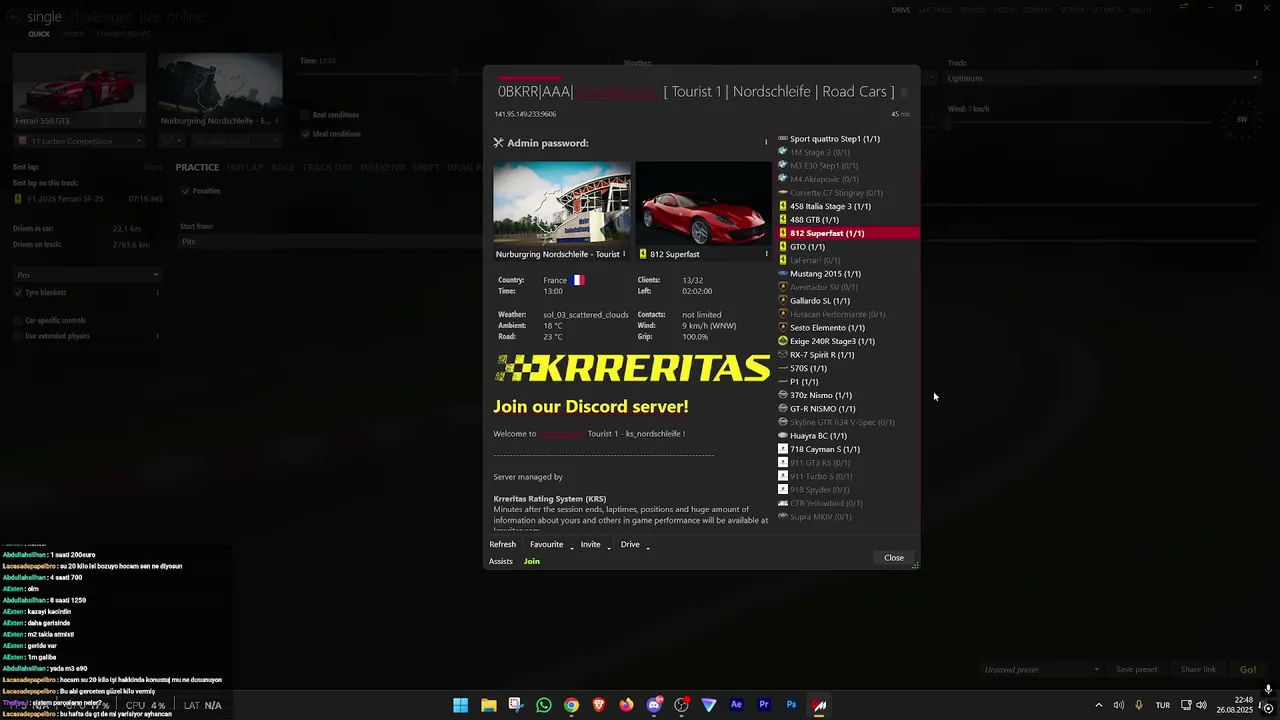The image size is (1280, 720).
Task: Open the Pro assists preset dropdown
Action: coord(87,275)
